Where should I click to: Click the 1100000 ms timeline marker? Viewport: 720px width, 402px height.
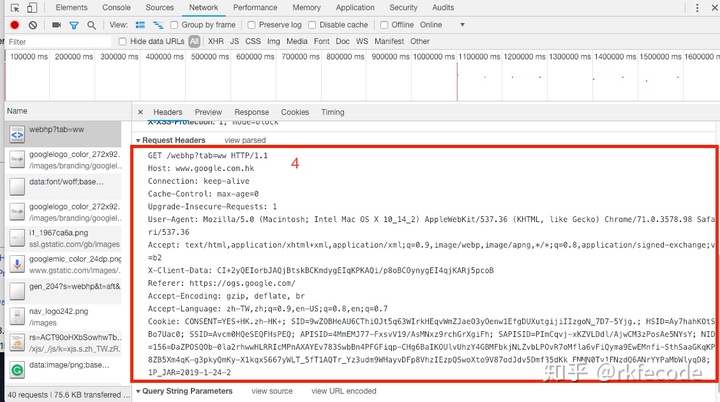(x=479, y=57)
